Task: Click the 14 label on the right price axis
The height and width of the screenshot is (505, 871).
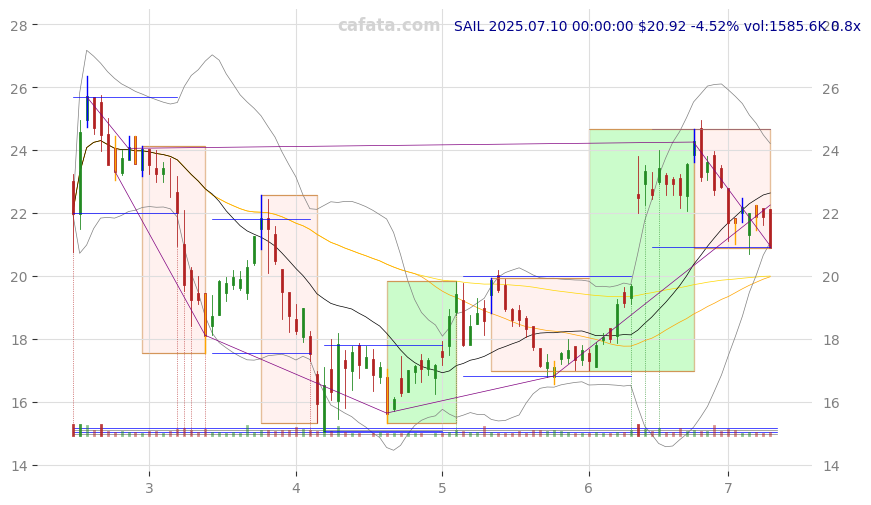Action: point(831,466)
